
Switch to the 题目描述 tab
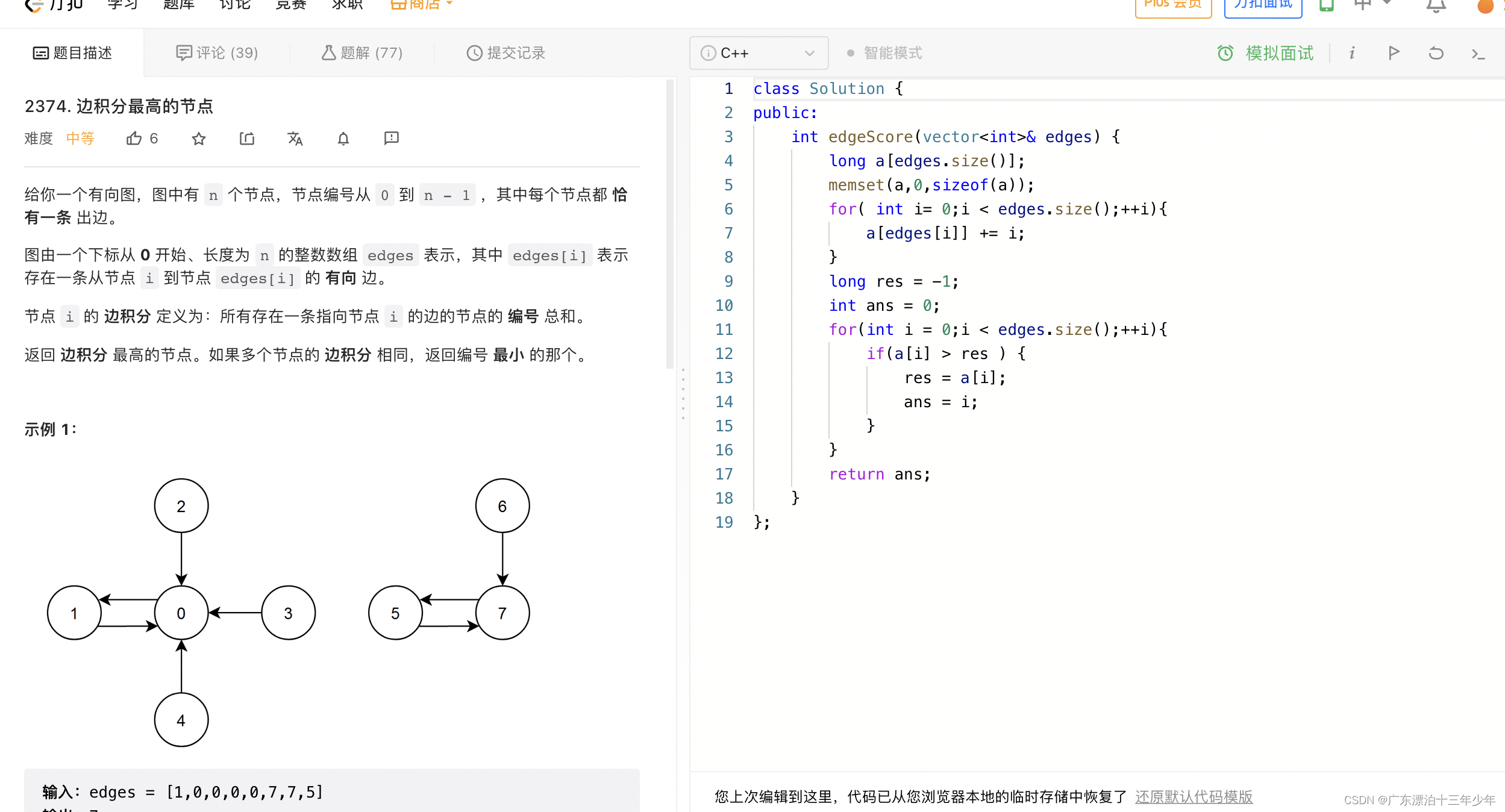pos(72,53)
